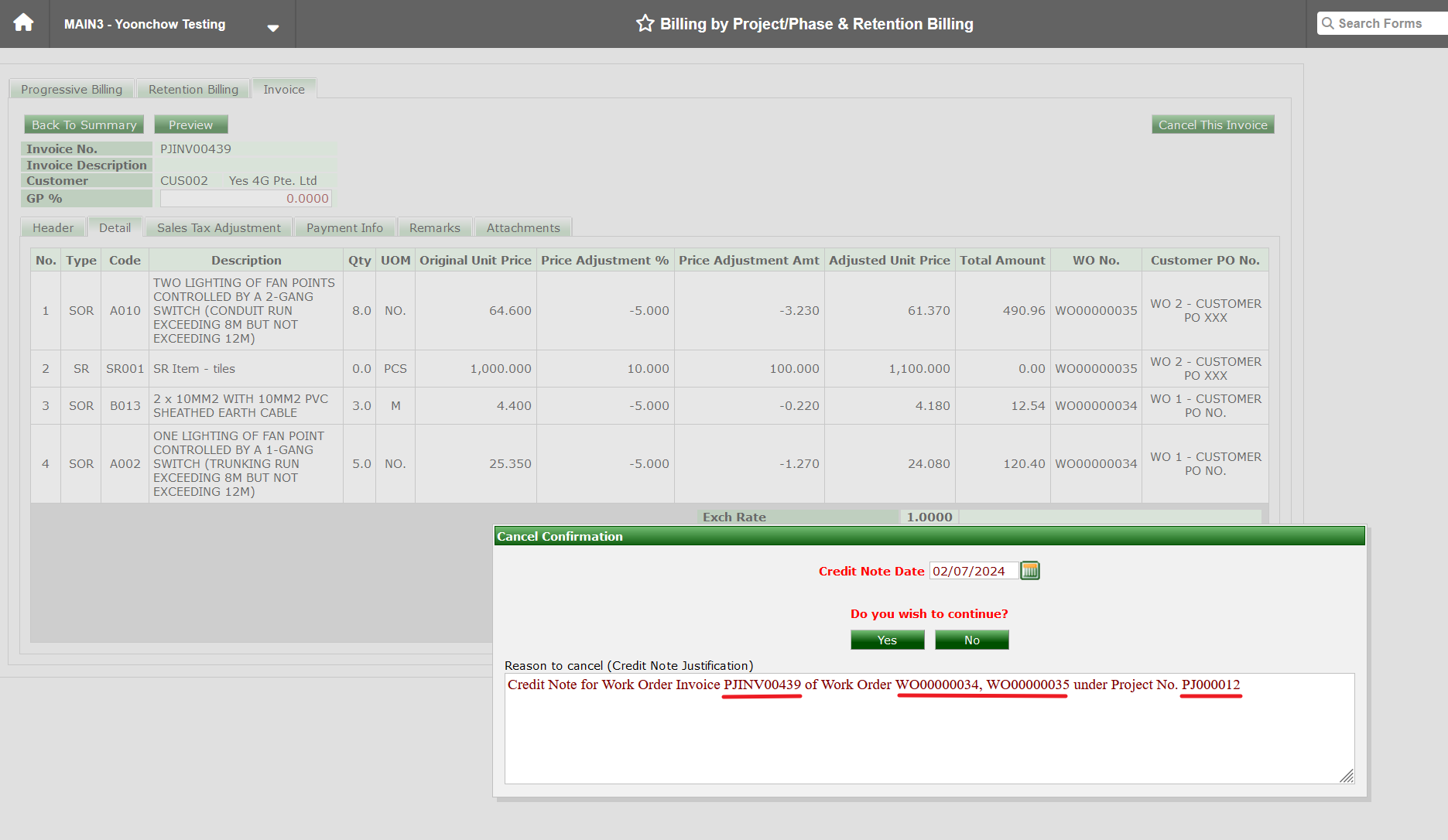Expand the MAIN3 - Yoonchow Testing dropdown

pyautogui.click(x=272, y=26)
